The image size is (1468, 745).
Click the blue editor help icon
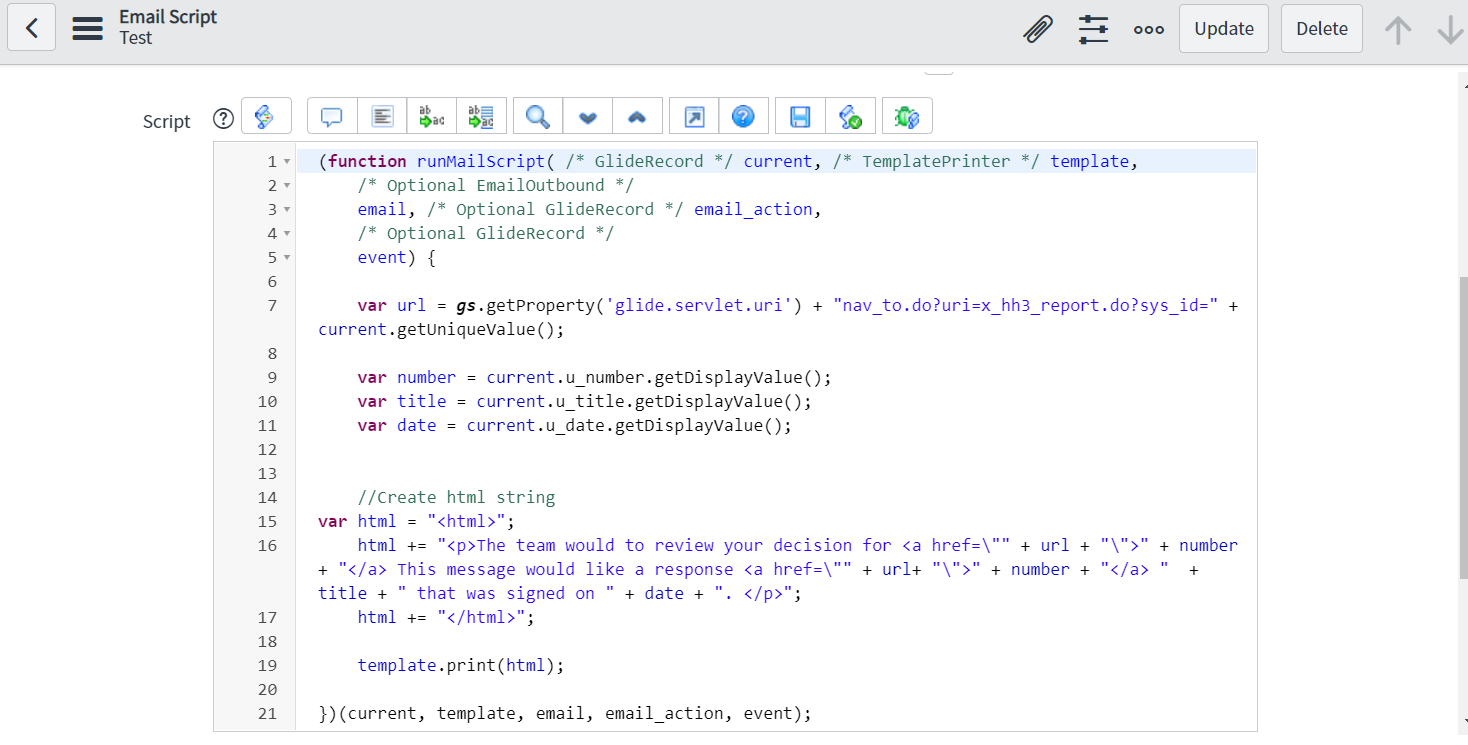tap(743, 117)
